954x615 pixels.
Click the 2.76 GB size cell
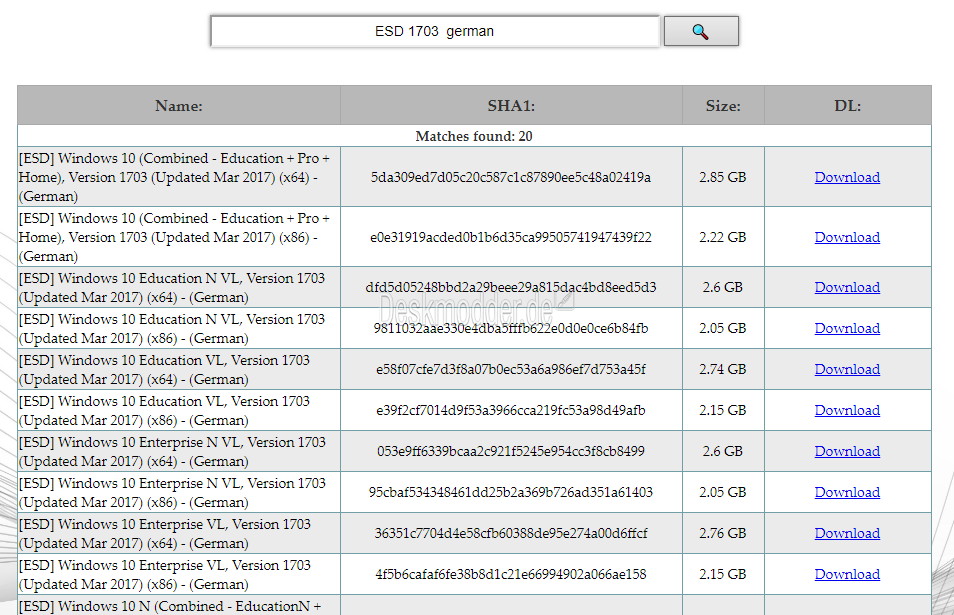723,533
